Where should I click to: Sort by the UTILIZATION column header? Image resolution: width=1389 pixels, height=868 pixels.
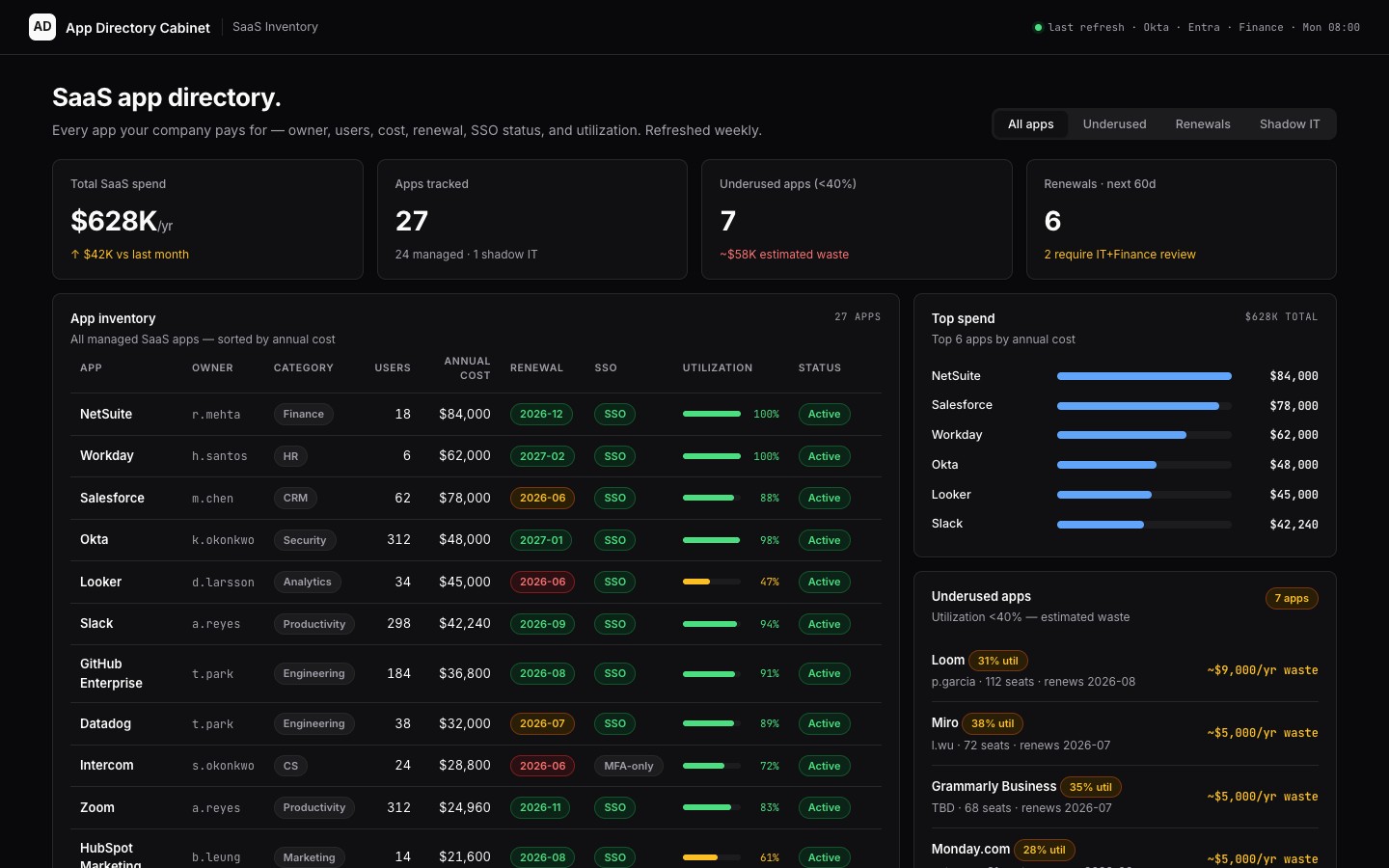pyautogui.click(x=718, y=368)
